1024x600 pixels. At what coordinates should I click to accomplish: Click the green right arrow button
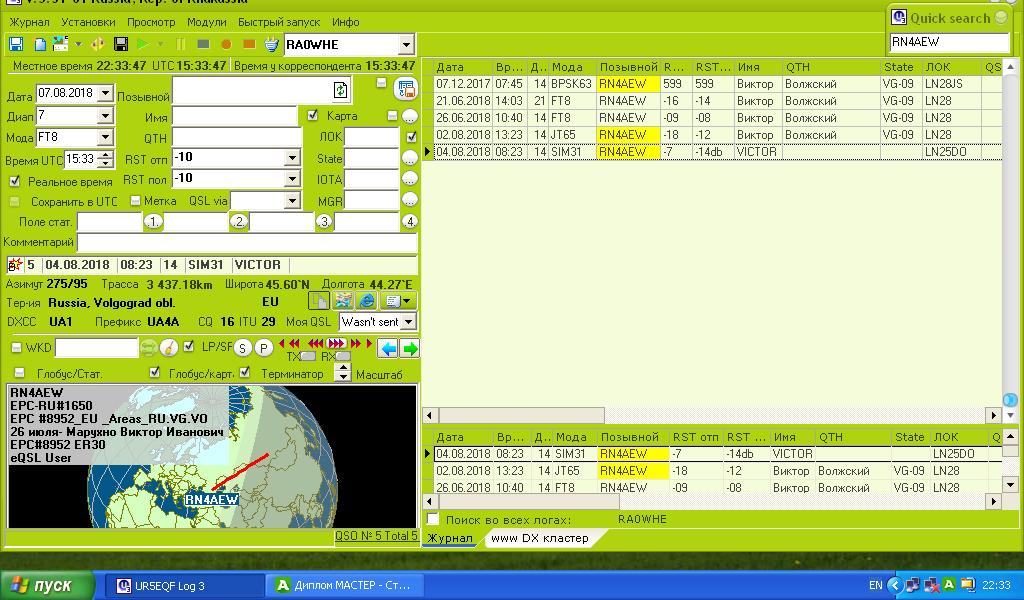409,348
